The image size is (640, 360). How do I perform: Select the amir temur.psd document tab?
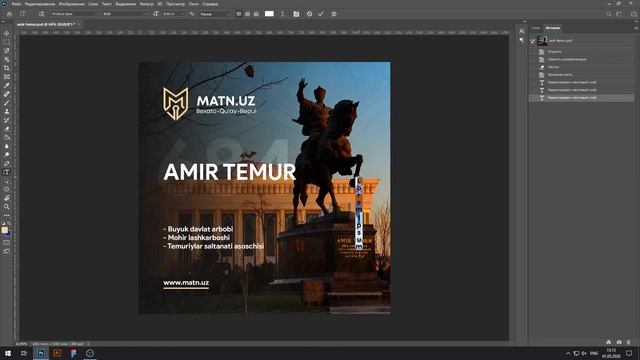point(46,24)
